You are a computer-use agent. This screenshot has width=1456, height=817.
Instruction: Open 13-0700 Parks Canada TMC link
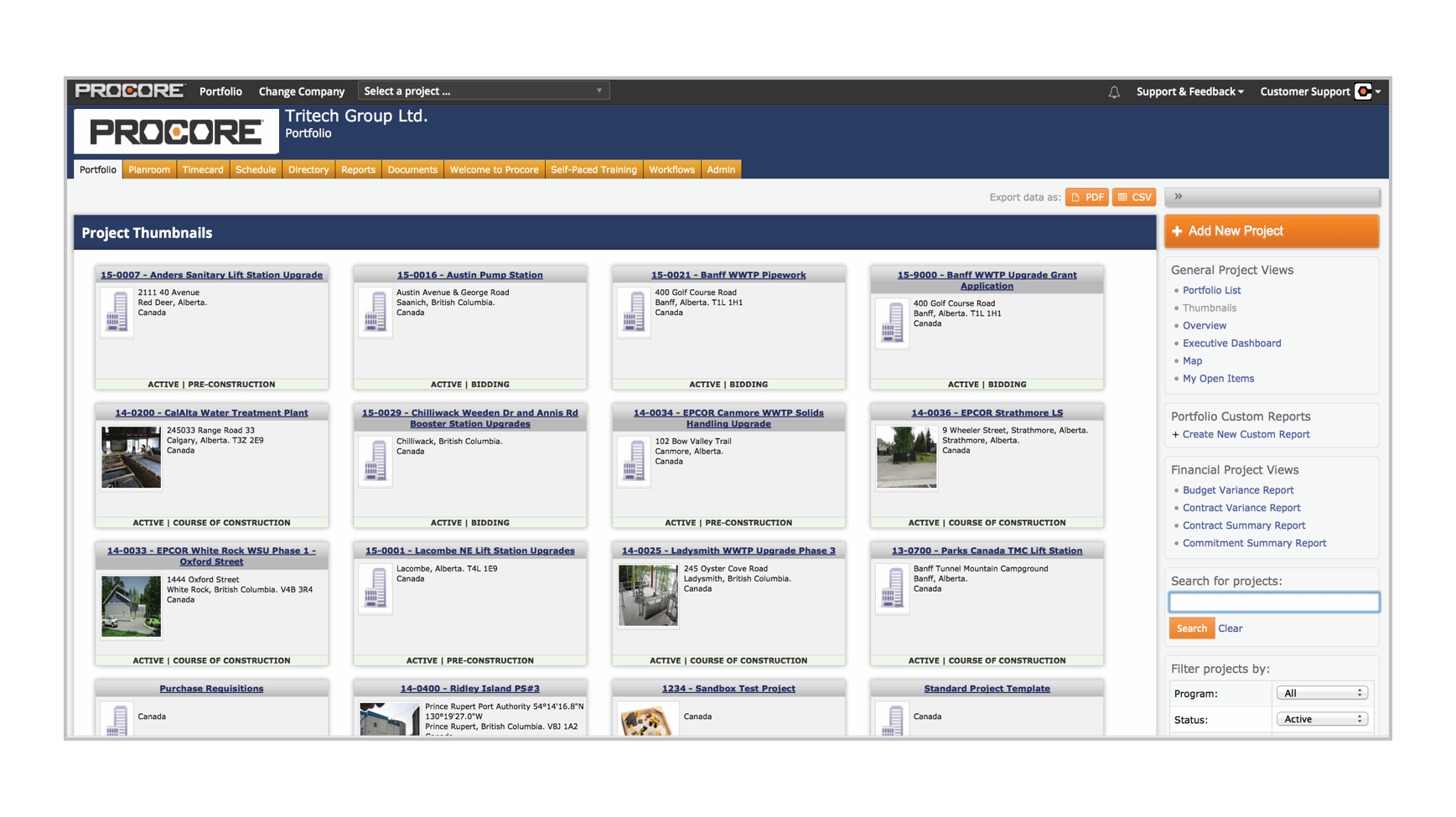[987, 551]
